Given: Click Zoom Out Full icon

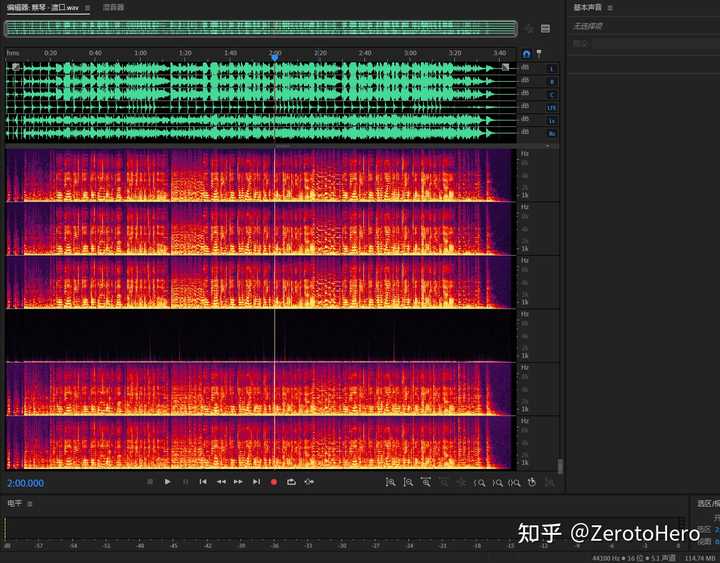Looking at the screenshot, I should point(461,482).
